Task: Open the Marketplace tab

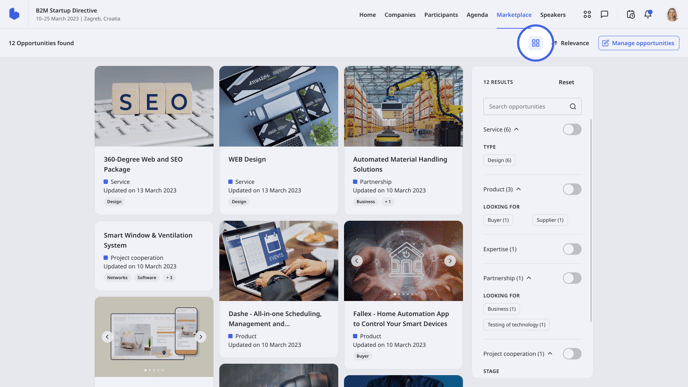Action: [x=514, y=14]
